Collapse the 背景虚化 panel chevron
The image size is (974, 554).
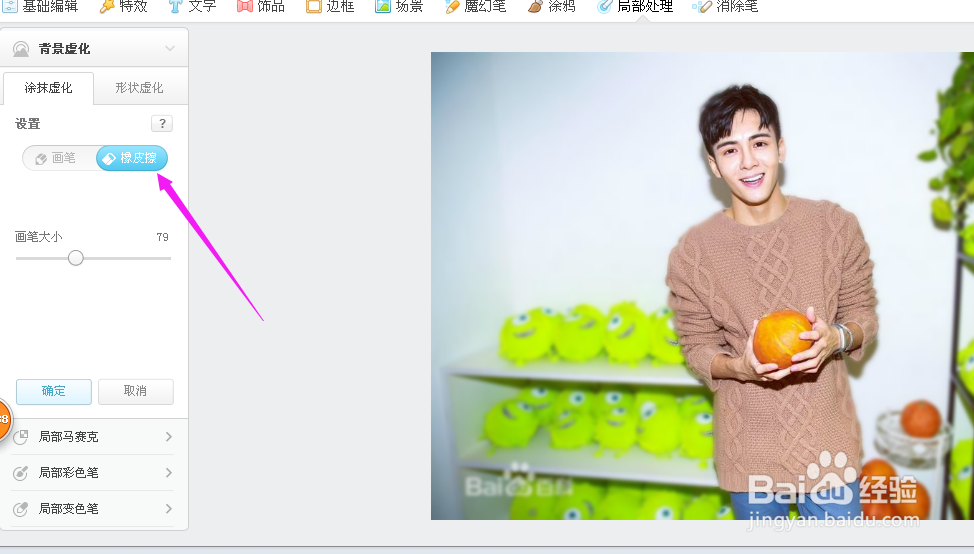[170, 48]
